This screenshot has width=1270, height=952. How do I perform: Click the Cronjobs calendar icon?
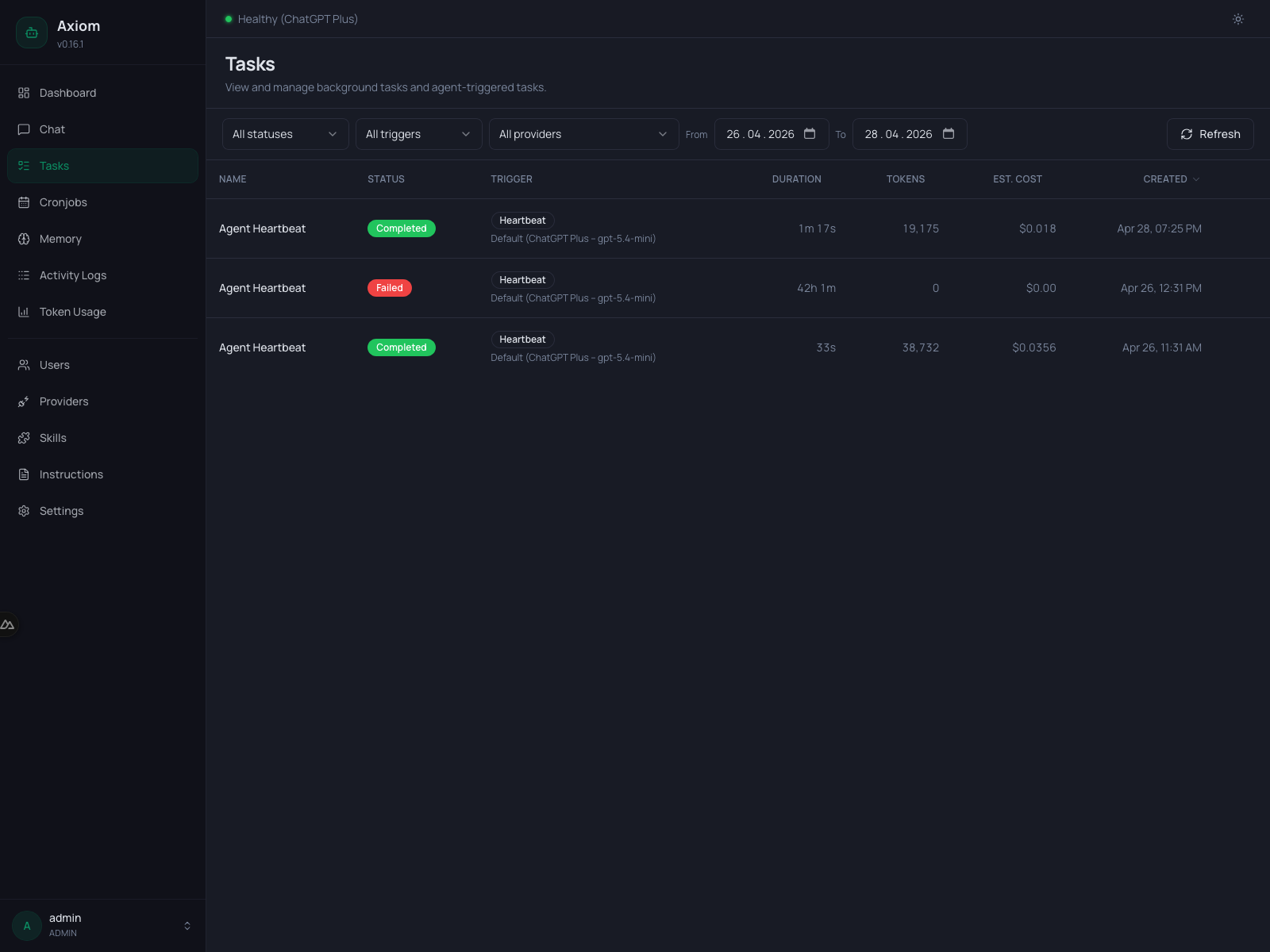pyautogui.click(x=24, y=202)
